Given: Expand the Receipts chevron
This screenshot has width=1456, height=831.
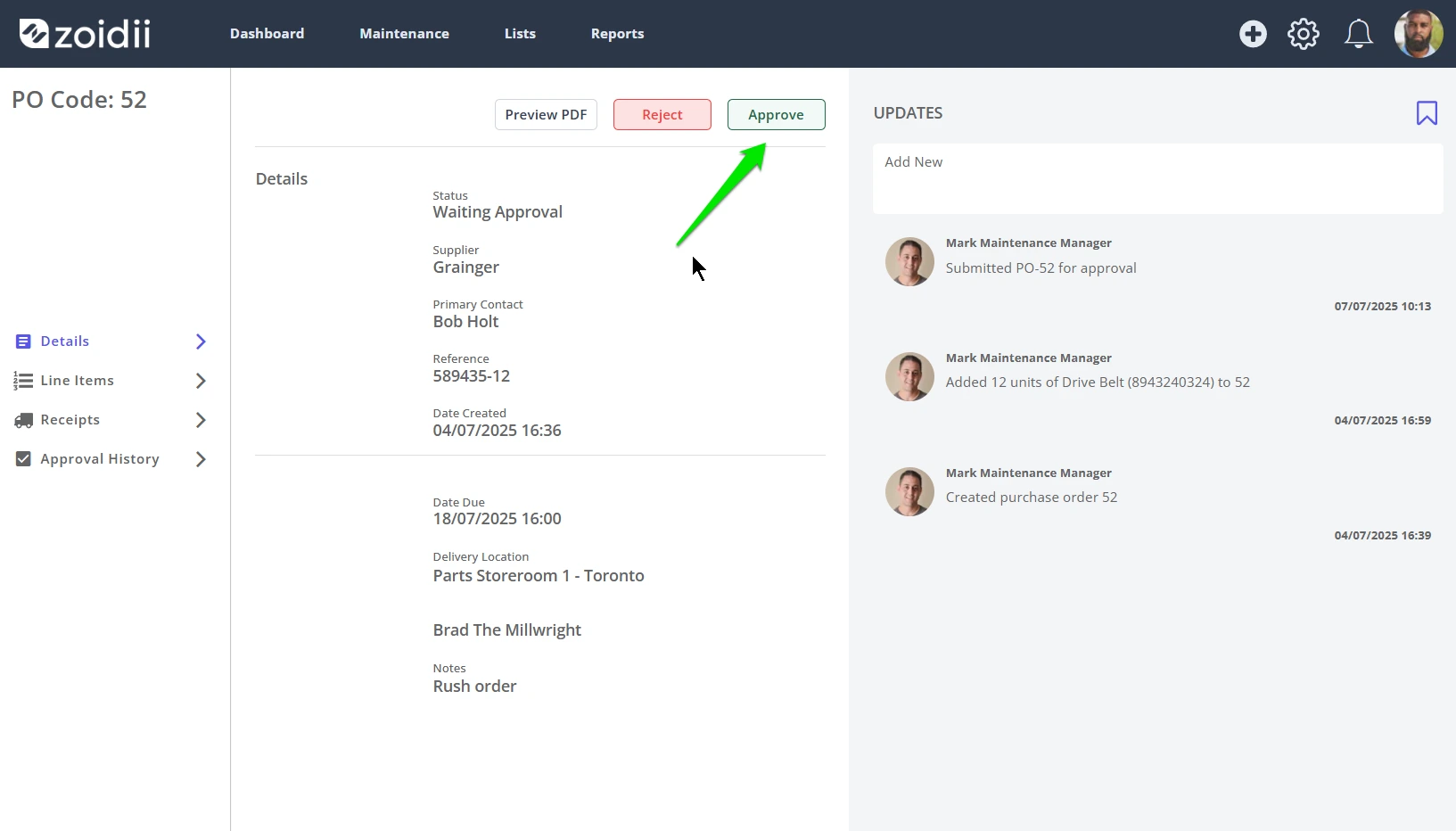Looking at the screenshot, I should pos(201,420).
